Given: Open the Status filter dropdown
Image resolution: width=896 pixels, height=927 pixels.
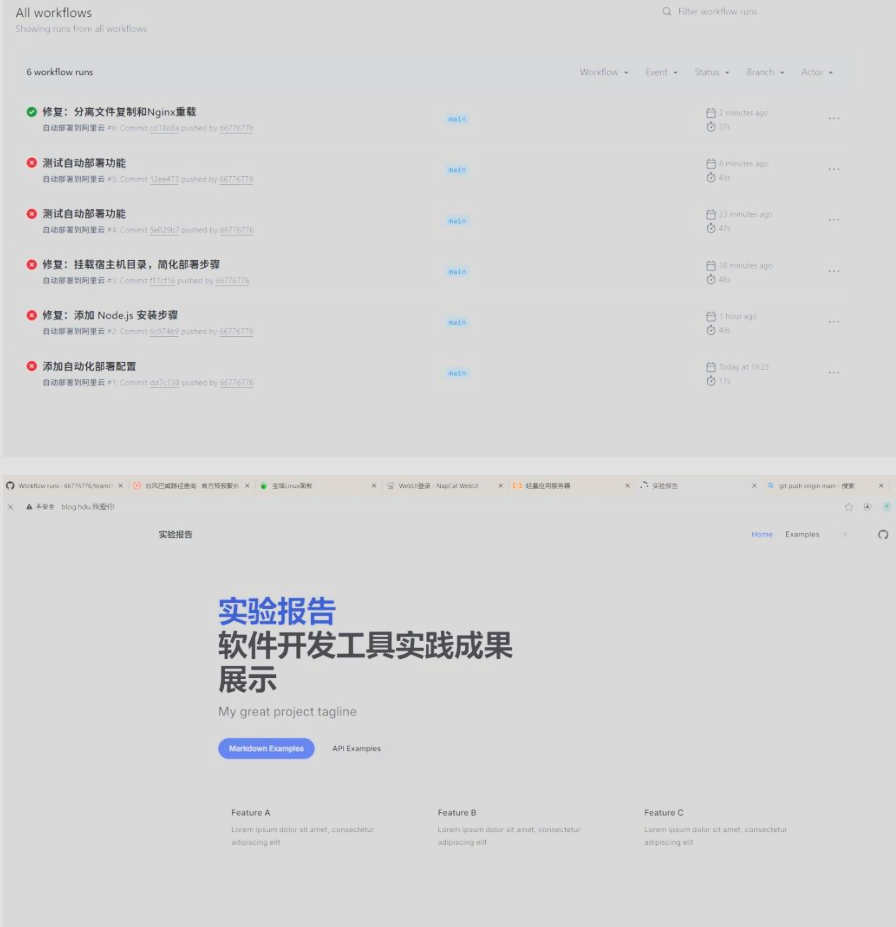Looking at the screenshot, I should [712, 72].
